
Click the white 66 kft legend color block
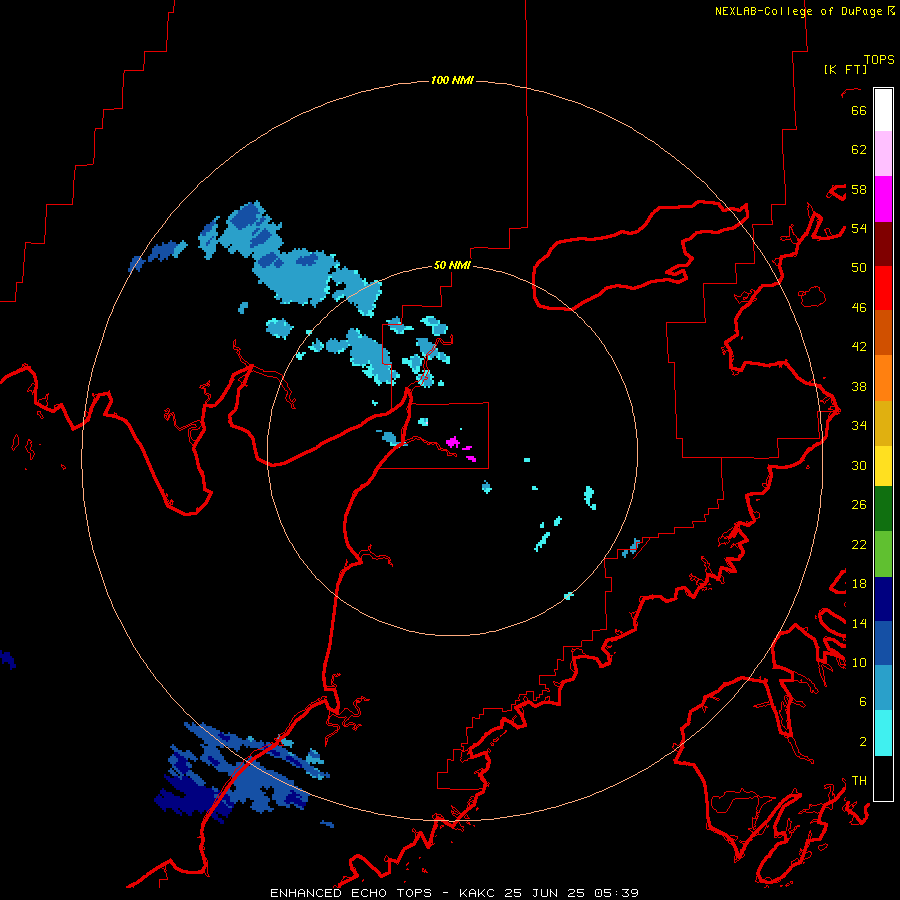tap(883, 110)
